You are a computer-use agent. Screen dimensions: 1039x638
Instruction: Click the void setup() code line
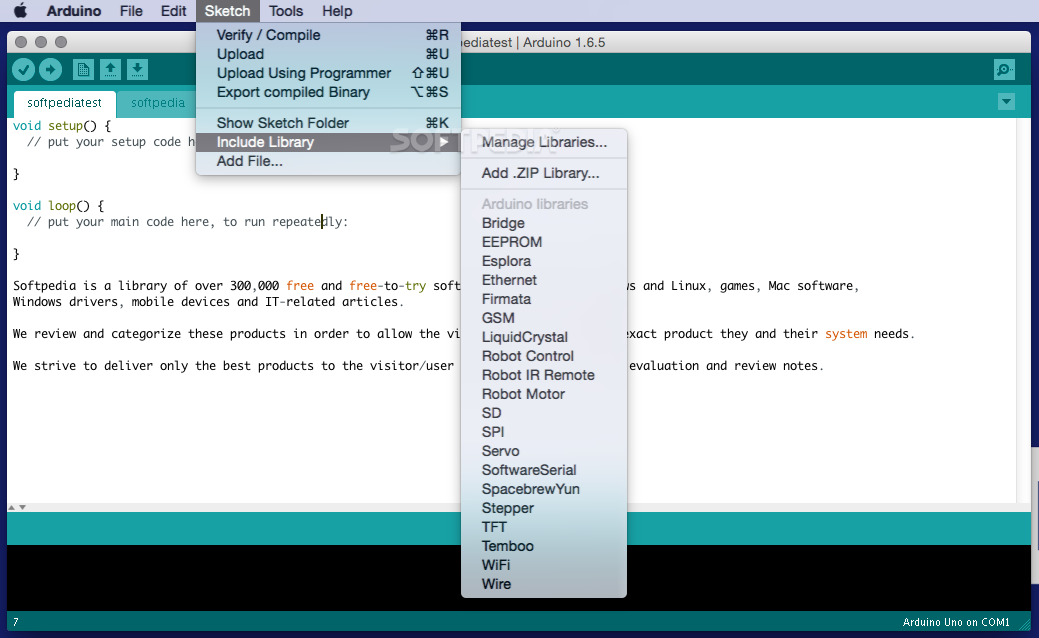click(x=62, y=126)
